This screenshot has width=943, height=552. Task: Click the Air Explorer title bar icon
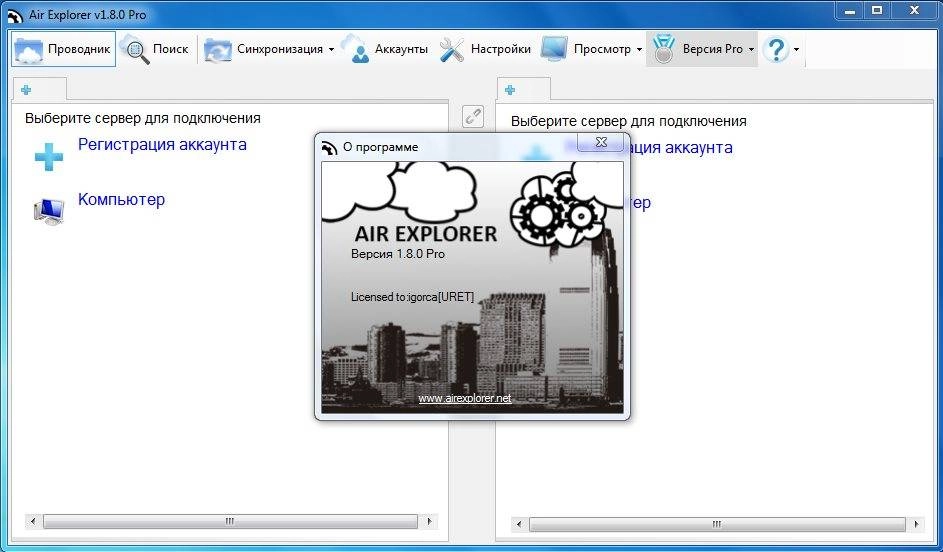tap(14, 14)
